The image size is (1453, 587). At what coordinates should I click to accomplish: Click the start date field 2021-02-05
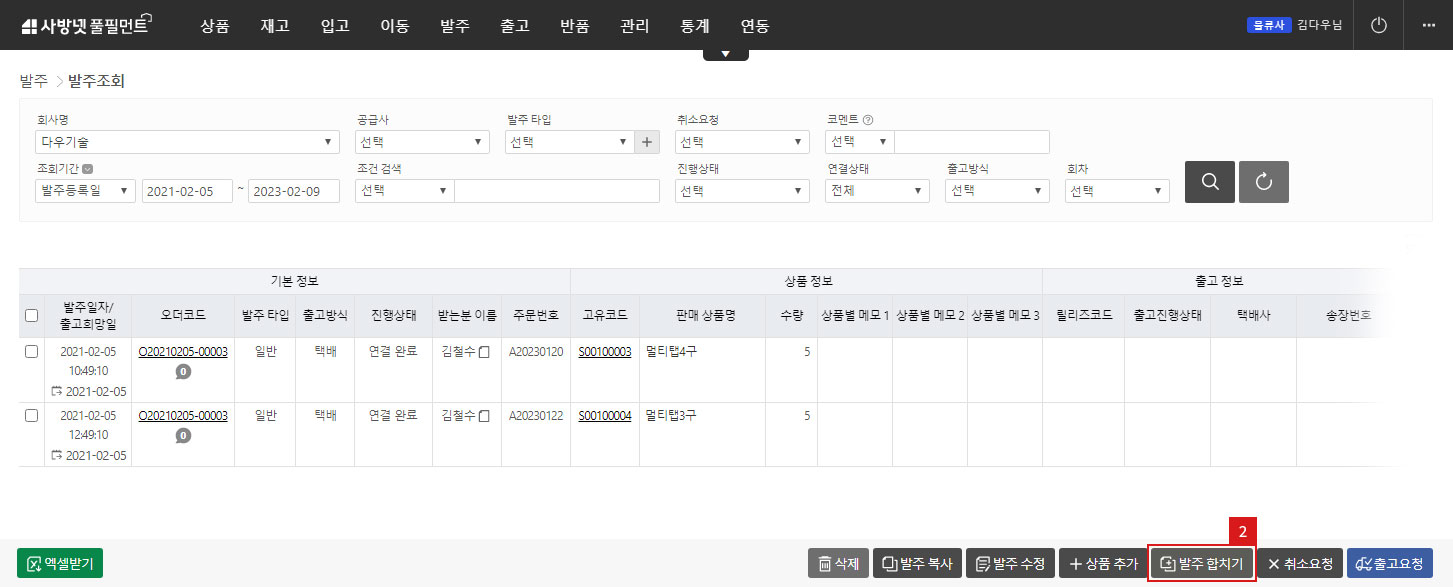click(x=187, y=191)
